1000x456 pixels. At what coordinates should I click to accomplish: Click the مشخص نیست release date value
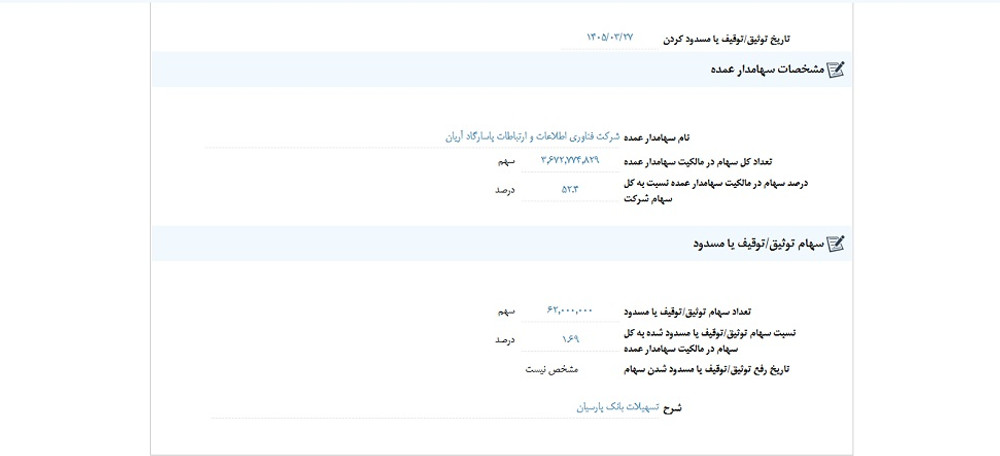click(551, 369)
